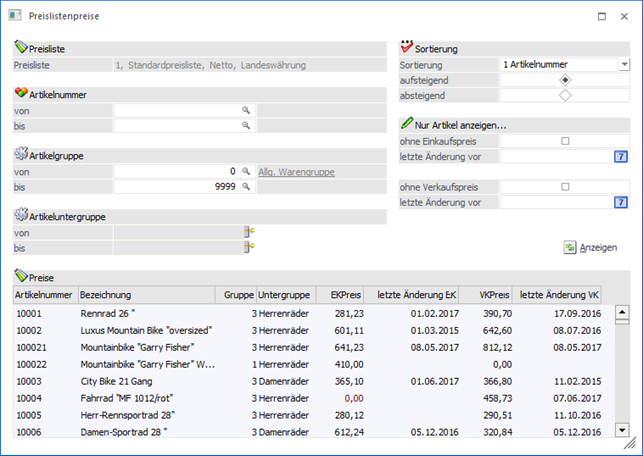
Task: Click search icon in Artikelnummer bis field
Action: 245,126
